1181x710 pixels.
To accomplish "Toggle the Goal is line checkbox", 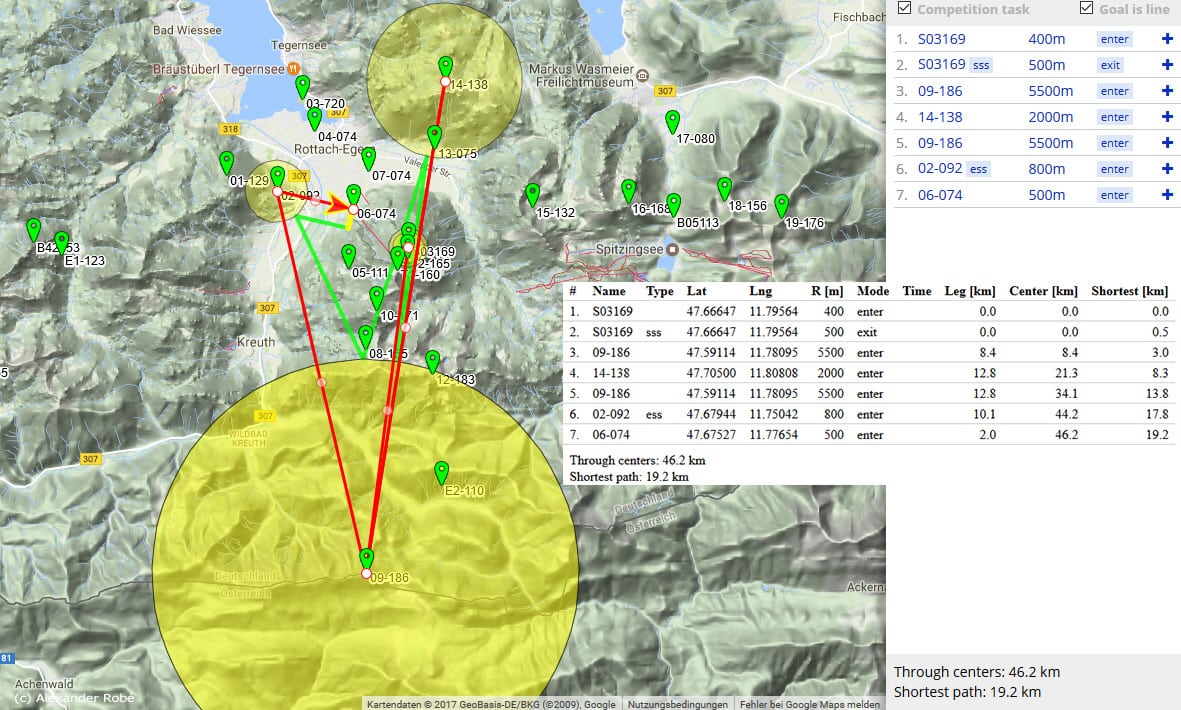I will coord(1086,8).
